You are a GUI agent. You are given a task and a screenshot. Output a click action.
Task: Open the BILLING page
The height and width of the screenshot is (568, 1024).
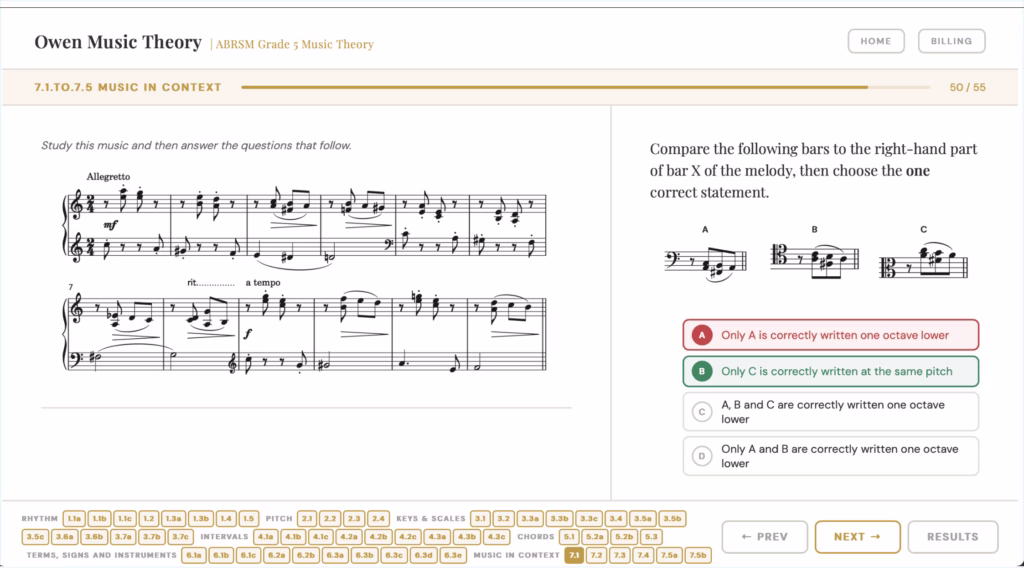(952, 41)
